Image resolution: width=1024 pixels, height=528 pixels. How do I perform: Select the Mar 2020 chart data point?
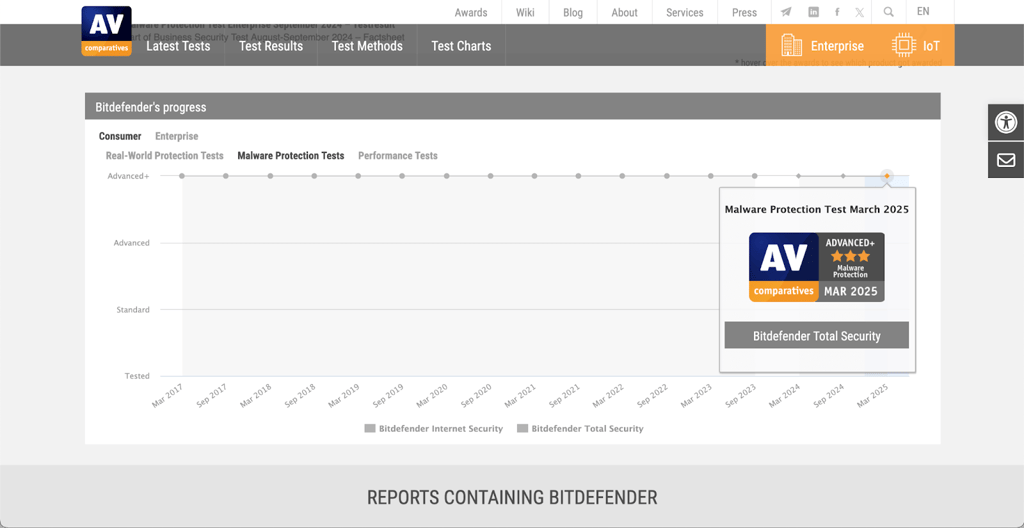pyautogui.click(x=447, y=176)
